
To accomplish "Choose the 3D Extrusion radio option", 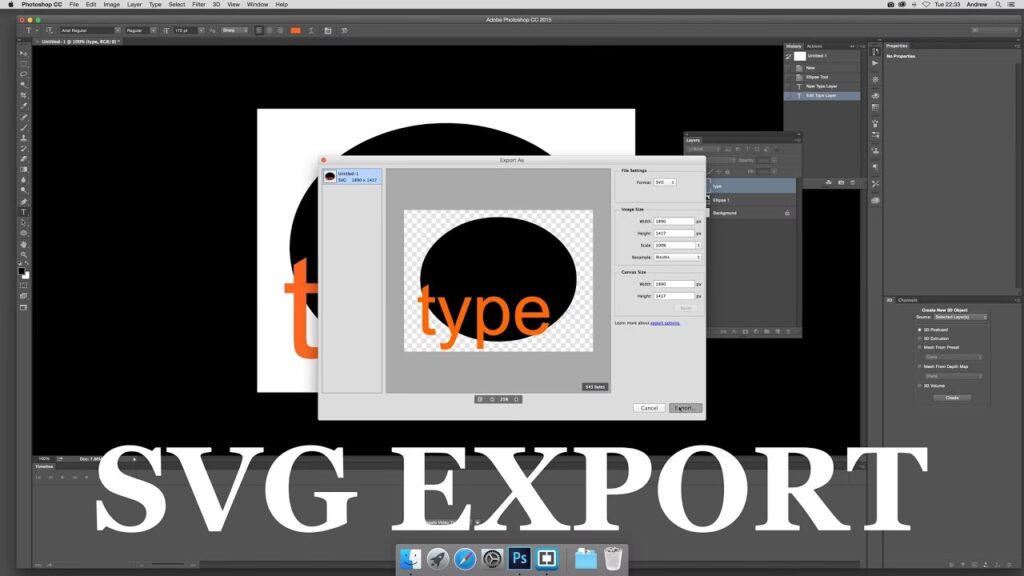I will [920, 338].
